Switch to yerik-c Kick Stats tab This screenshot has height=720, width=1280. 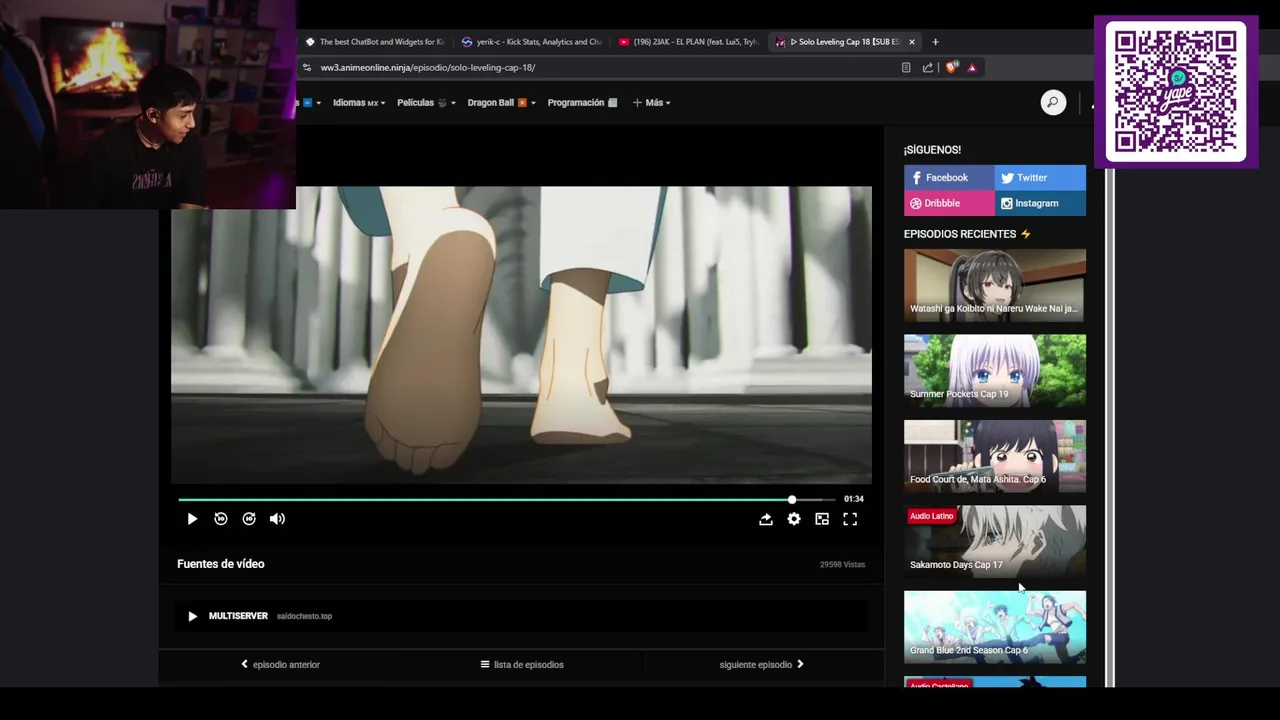pyautogui.click(x=531, y=42)
